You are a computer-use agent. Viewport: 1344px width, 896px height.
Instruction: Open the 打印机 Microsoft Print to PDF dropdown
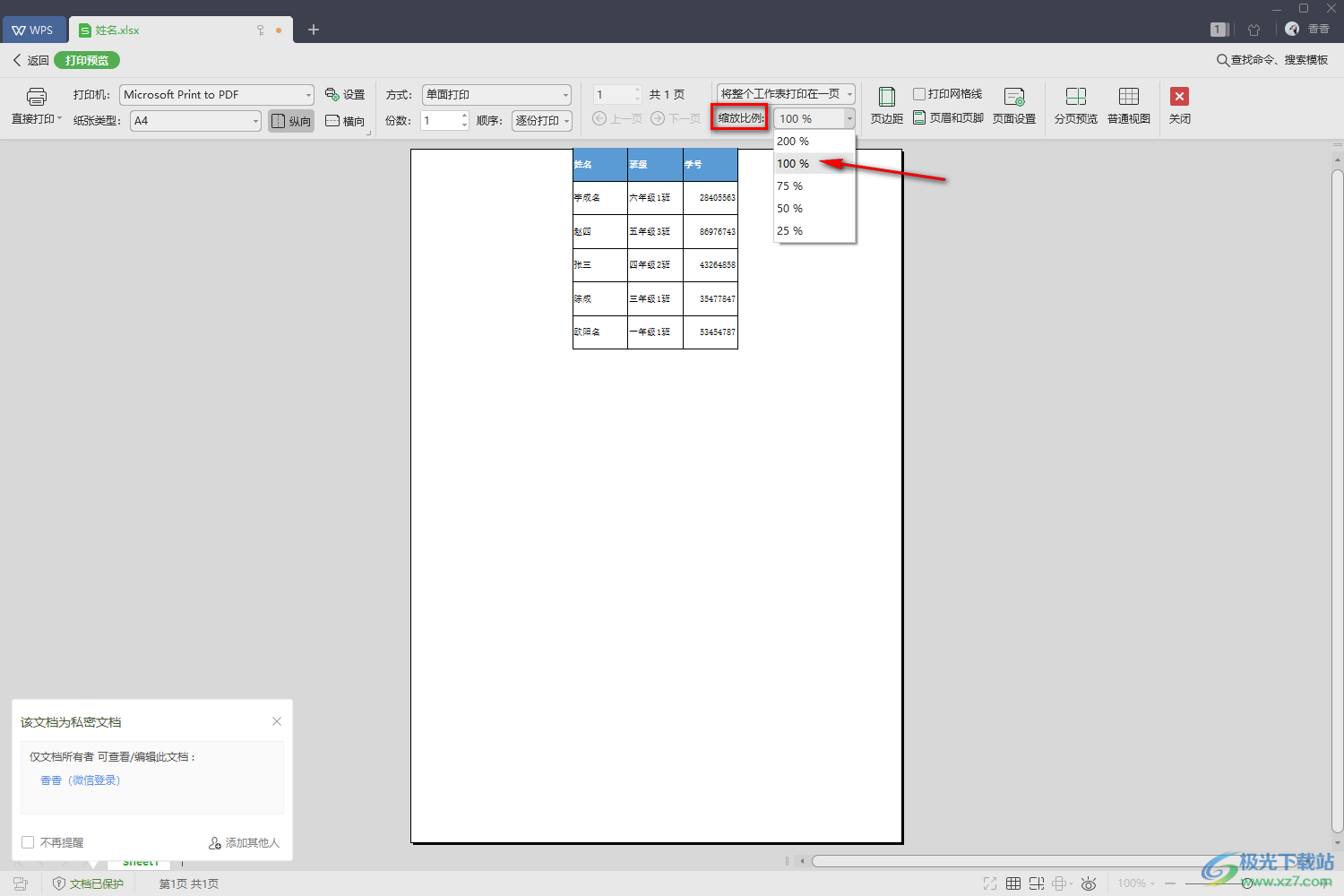pos(217,94)
